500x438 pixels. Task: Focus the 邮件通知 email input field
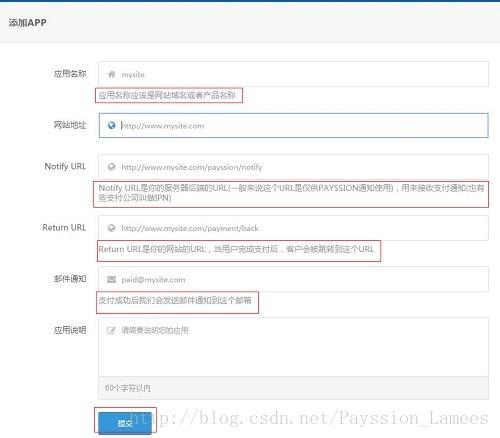[293, 279]
